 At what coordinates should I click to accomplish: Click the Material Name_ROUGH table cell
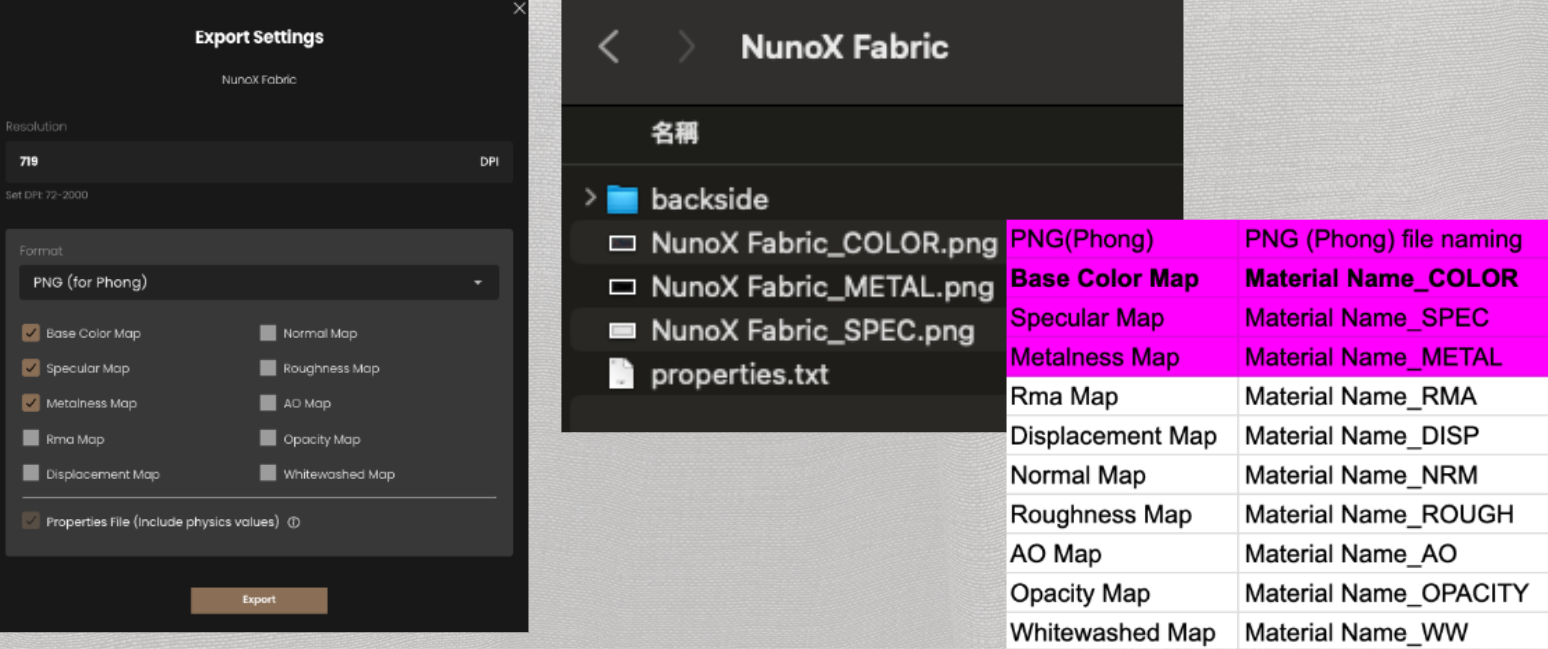(x=1393, y=514)
